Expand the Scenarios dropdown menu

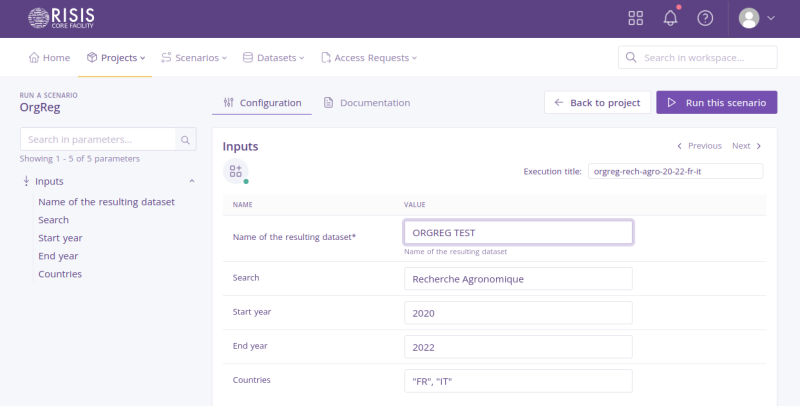click(194, 58)
